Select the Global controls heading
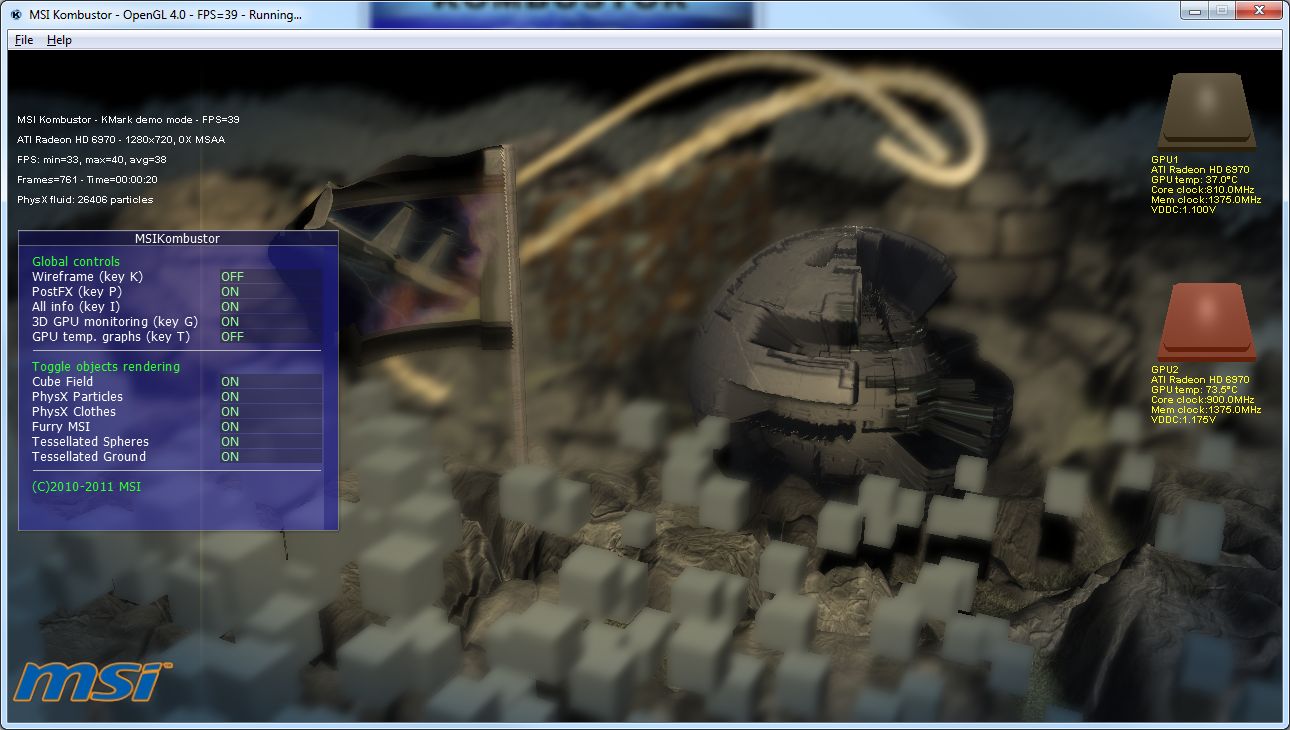Screen dimensions: 1290x730 point(76,262)
